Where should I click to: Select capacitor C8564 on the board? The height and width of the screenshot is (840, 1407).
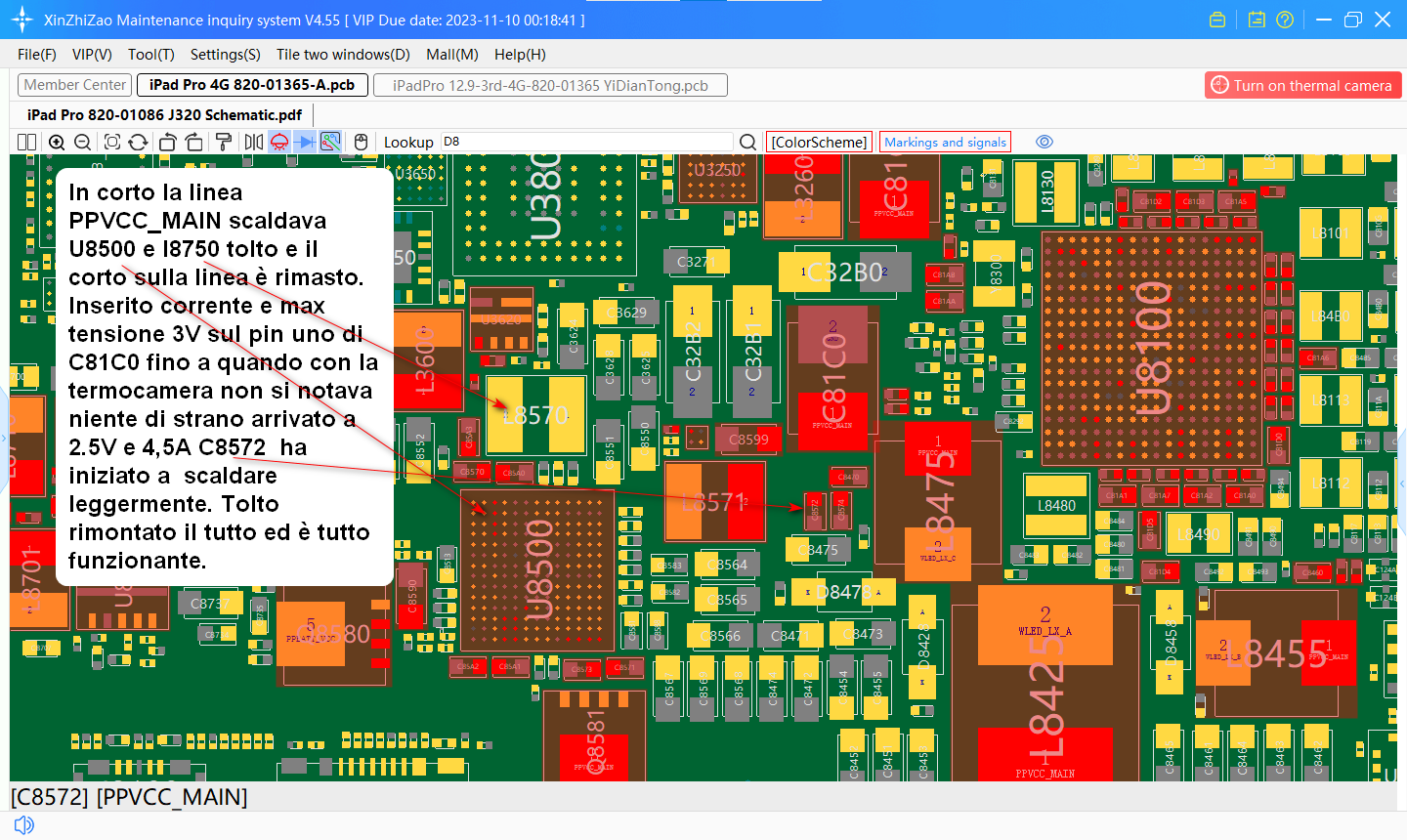728,565
